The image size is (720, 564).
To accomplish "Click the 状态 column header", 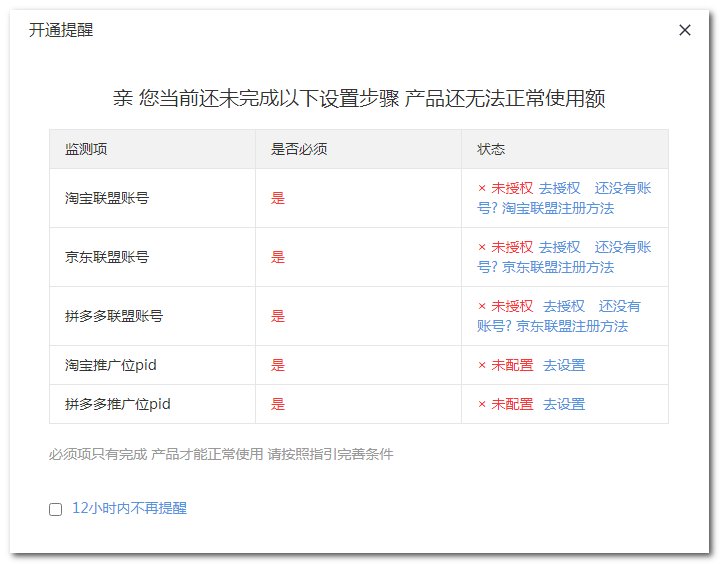I will click(565, 149).
